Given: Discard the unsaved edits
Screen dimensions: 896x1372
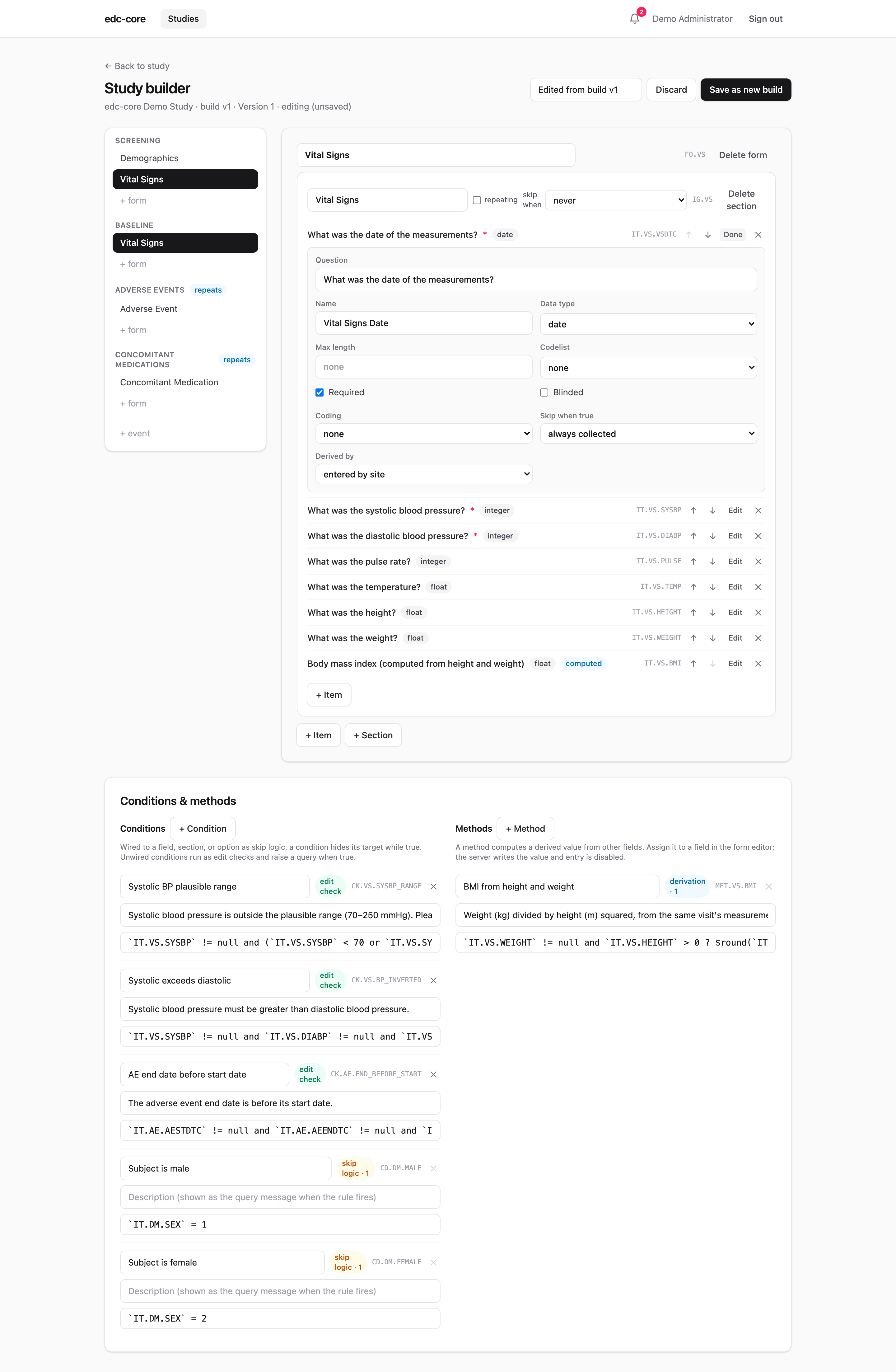Looking at the screenshot, I should tap(671, 89).
